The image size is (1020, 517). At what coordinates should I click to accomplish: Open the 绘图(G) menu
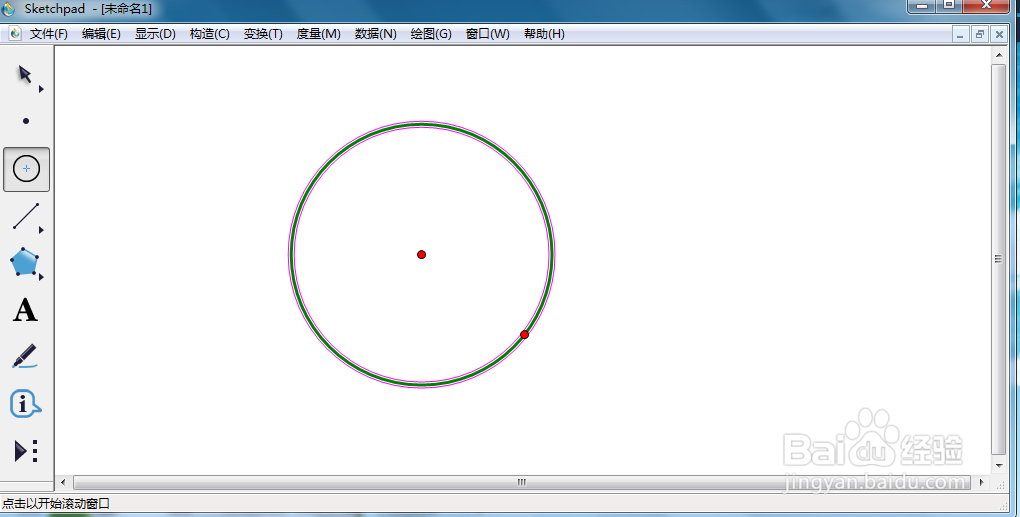coord(431,34)
